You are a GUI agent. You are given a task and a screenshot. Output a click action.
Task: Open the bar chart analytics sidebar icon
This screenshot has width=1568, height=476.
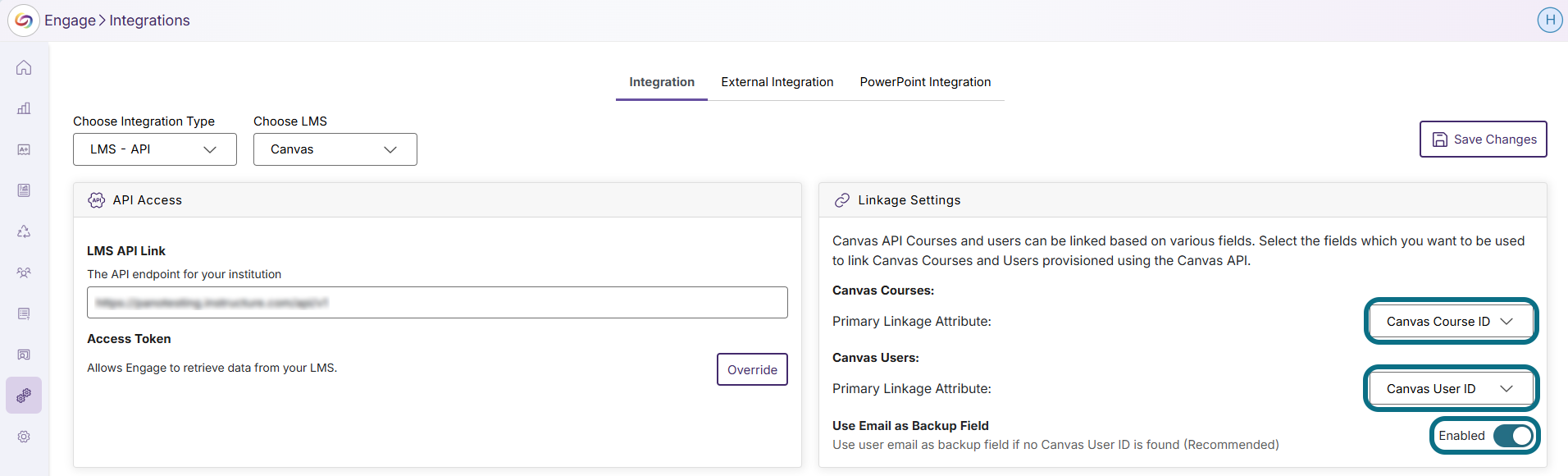pyautogui.click(x=24, y=108)
